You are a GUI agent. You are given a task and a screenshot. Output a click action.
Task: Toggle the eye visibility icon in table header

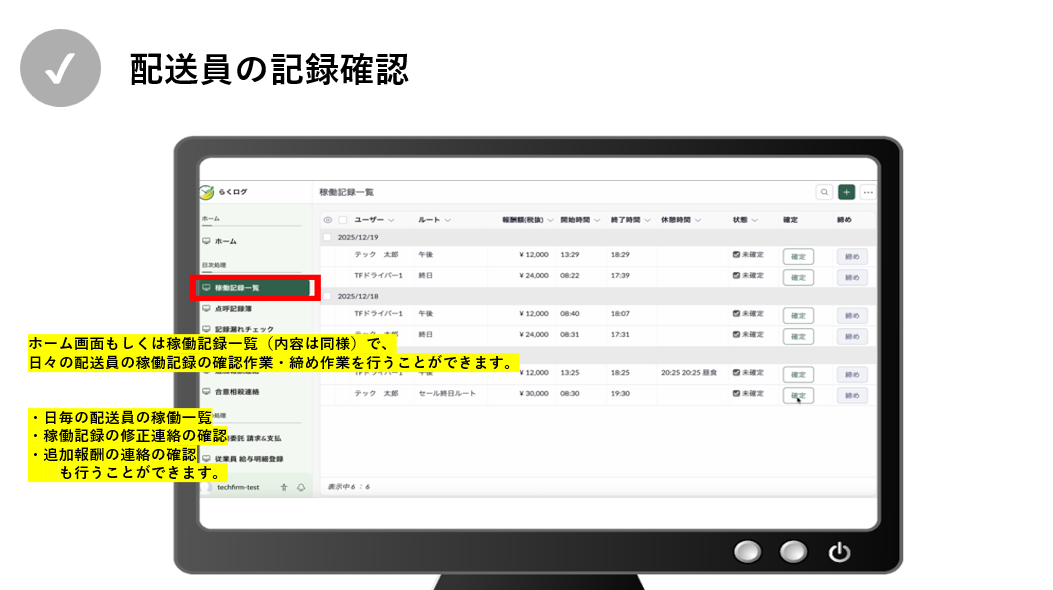click(328, 220)
